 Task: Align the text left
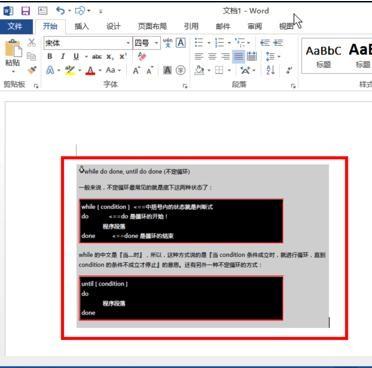[x=199, y=56]
